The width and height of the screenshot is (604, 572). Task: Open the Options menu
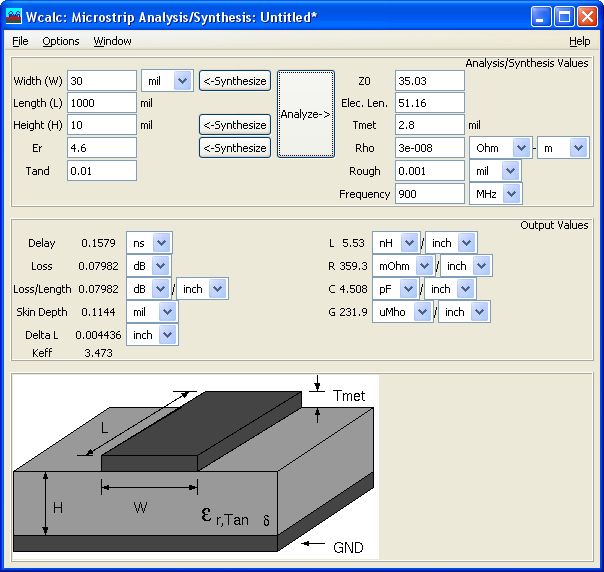pos(61,41)
